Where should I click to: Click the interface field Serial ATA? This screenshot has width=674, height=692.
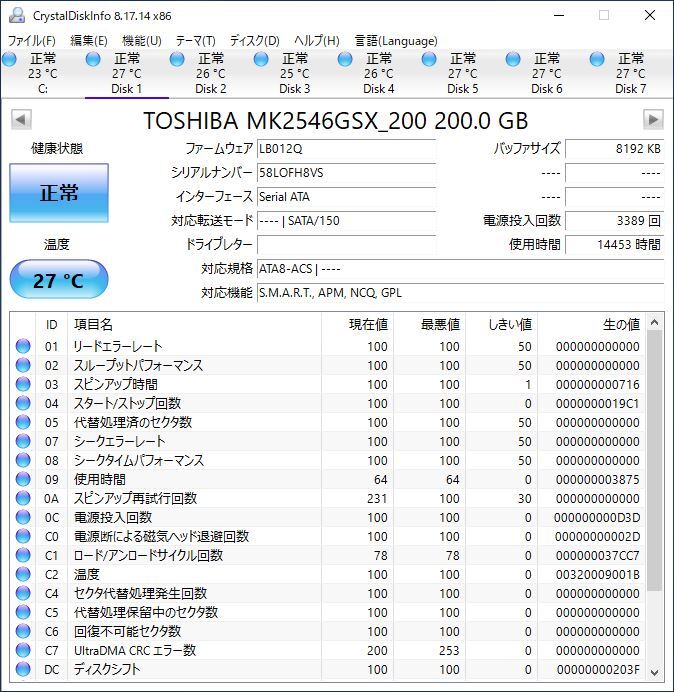coord(346,197)
